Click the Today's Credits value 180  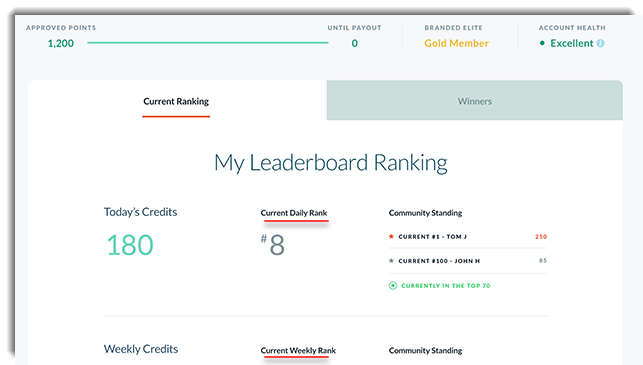point(130,245)
